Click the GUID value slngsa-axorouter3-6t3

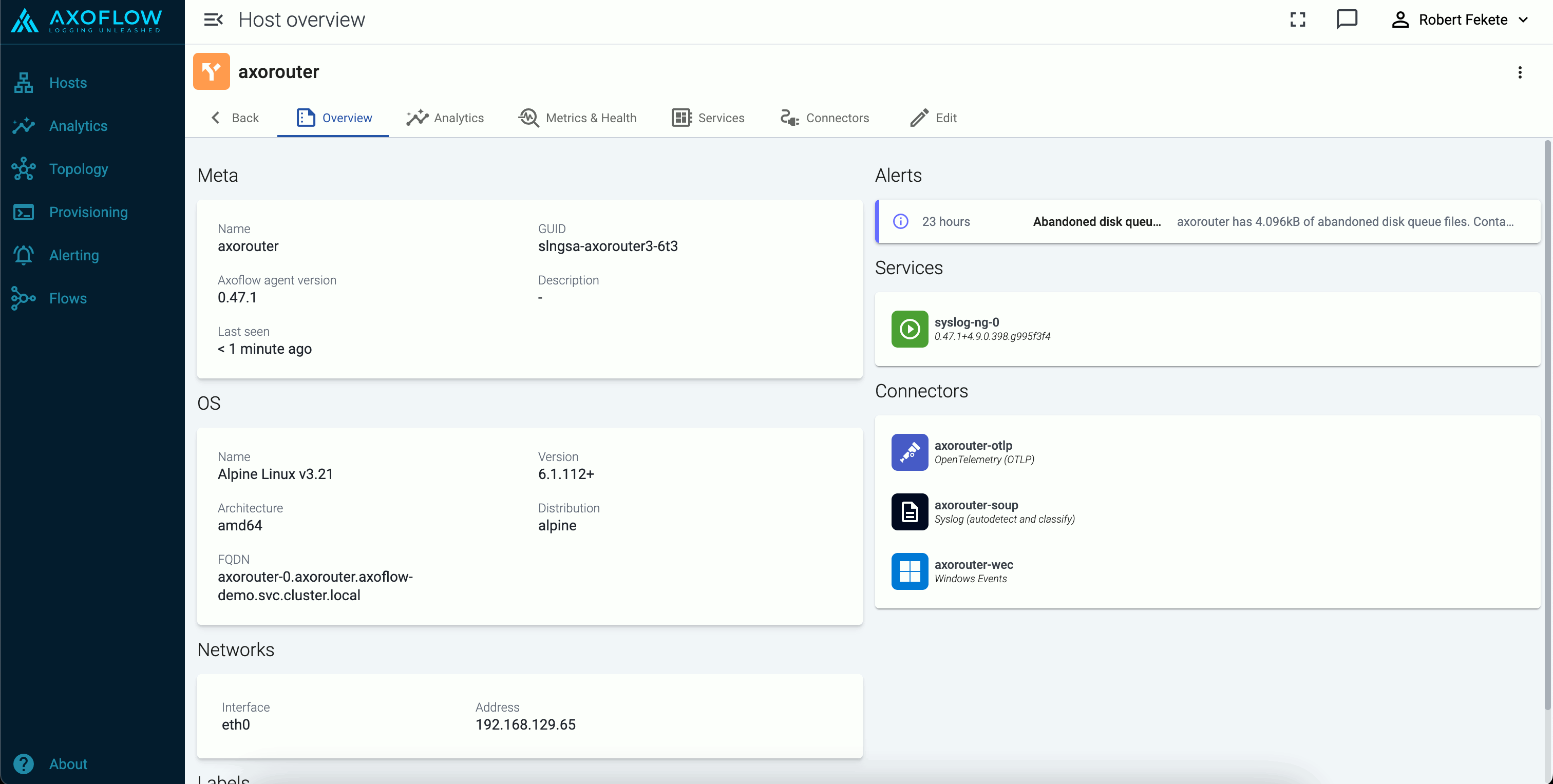tap(608, 246)
